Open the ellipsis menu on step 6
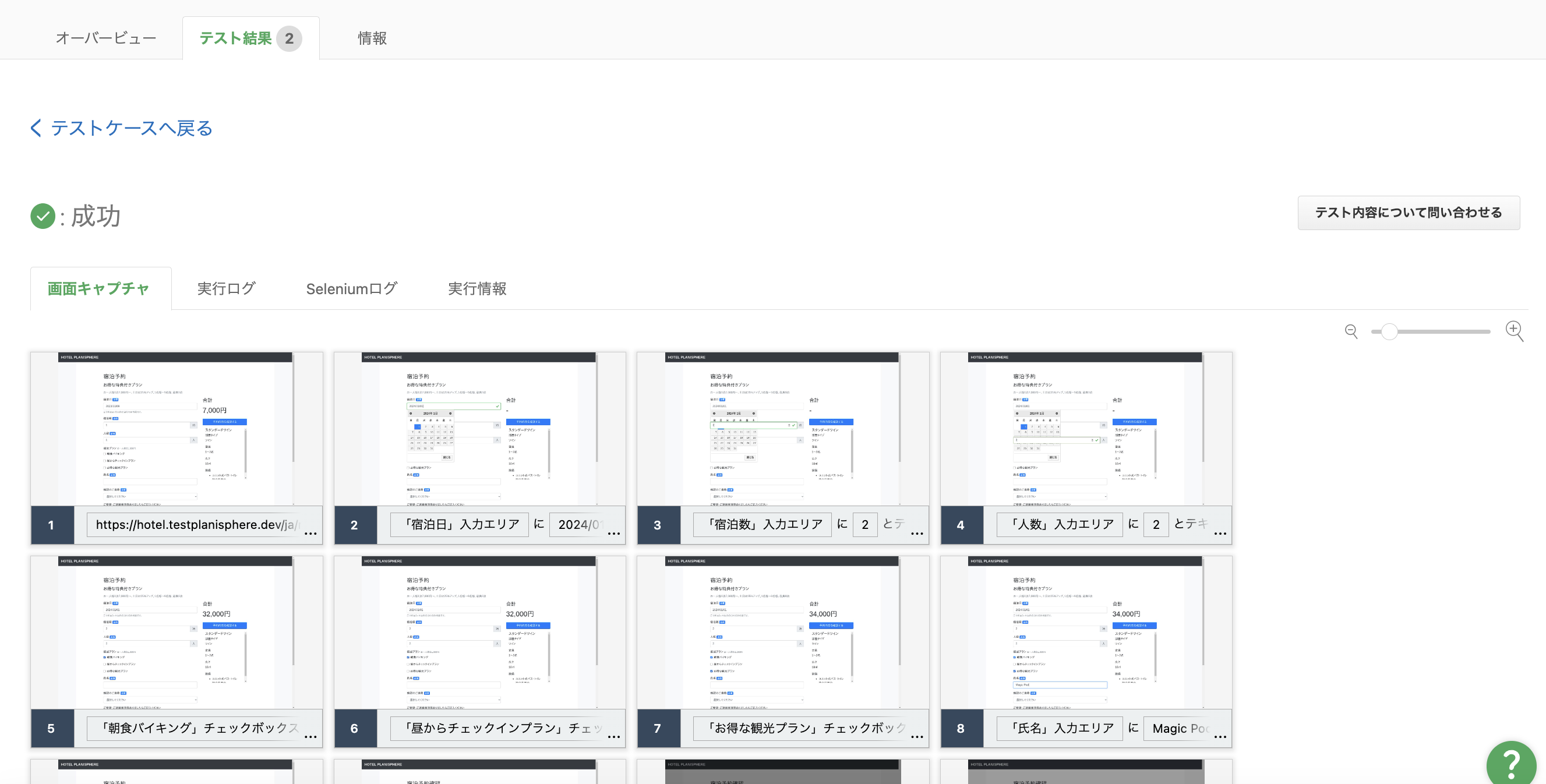This screenshot has width=1546, height=784. pyautogui.click(x=613, y=737)
